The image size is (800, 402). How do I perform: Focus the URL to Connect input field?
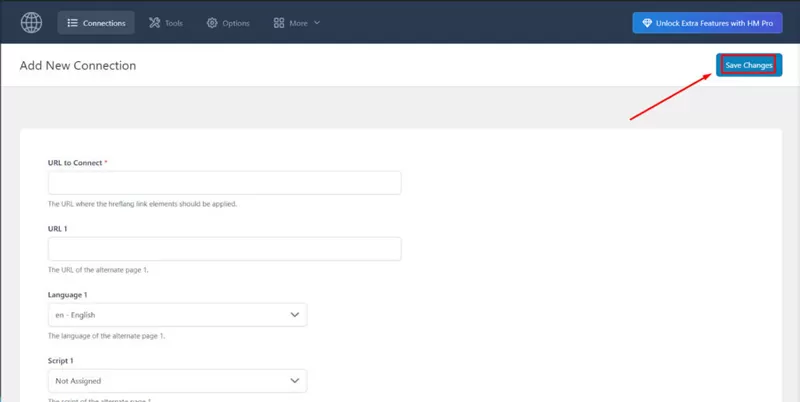tap(224, 182)
